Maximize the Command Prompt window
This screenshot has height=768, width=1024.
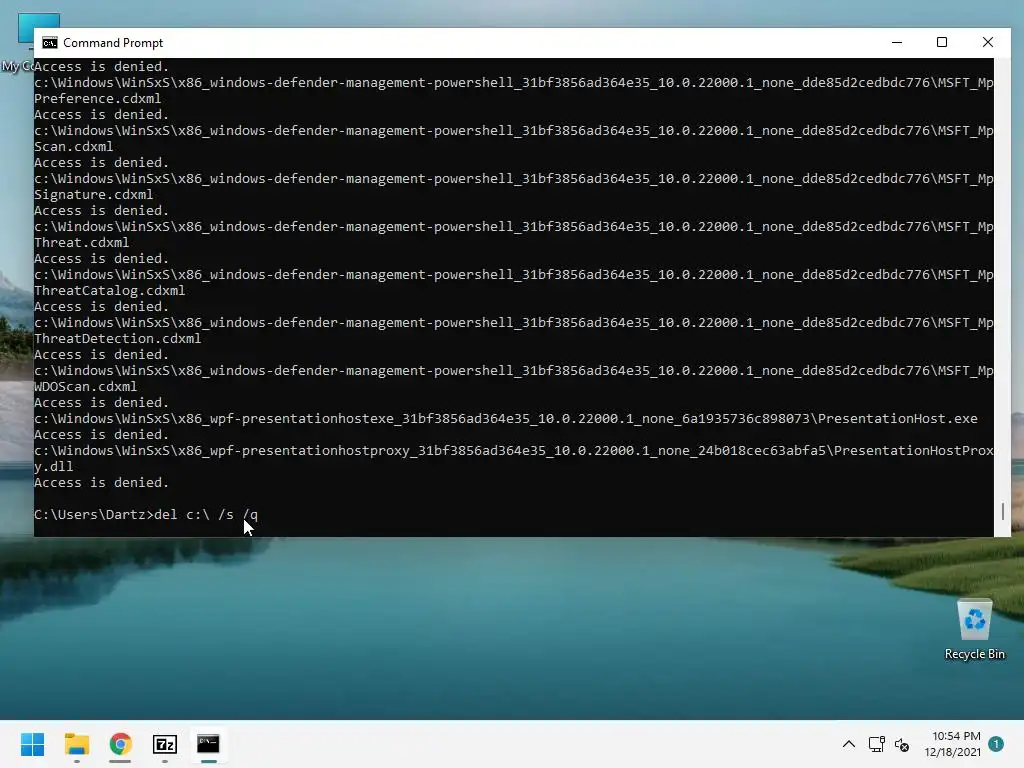point(942,42)
